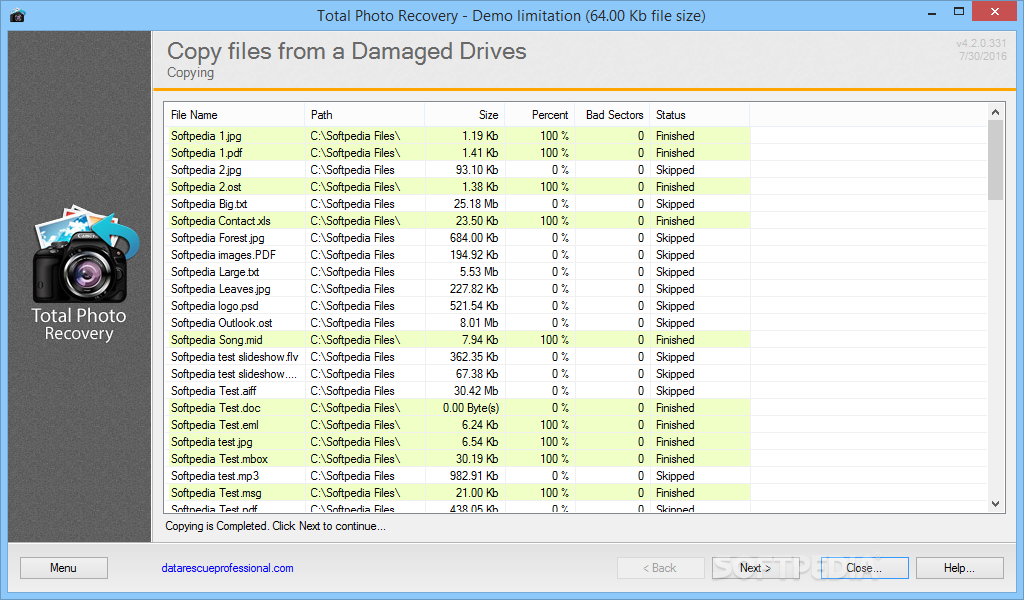This screenshot has width=1024, height=600.
Task: Sort by Path column header
Action: tap(364, 115)
